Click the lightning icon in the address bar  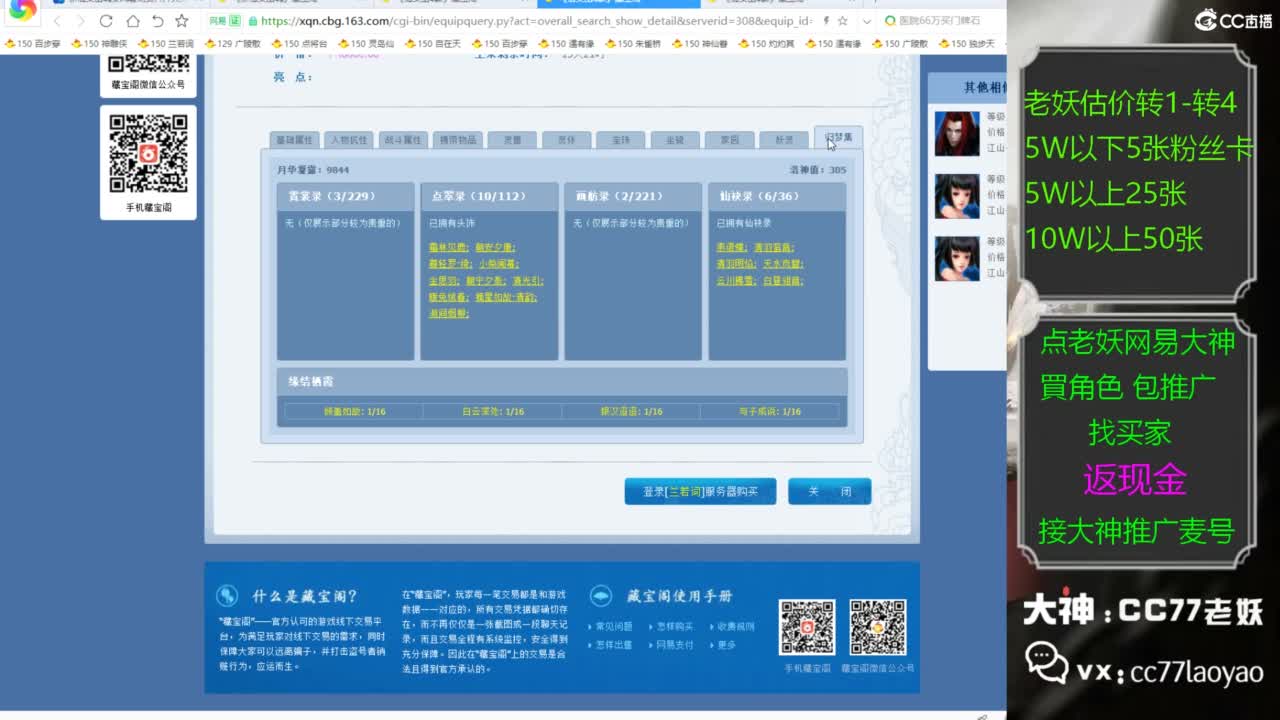(826, 21)
